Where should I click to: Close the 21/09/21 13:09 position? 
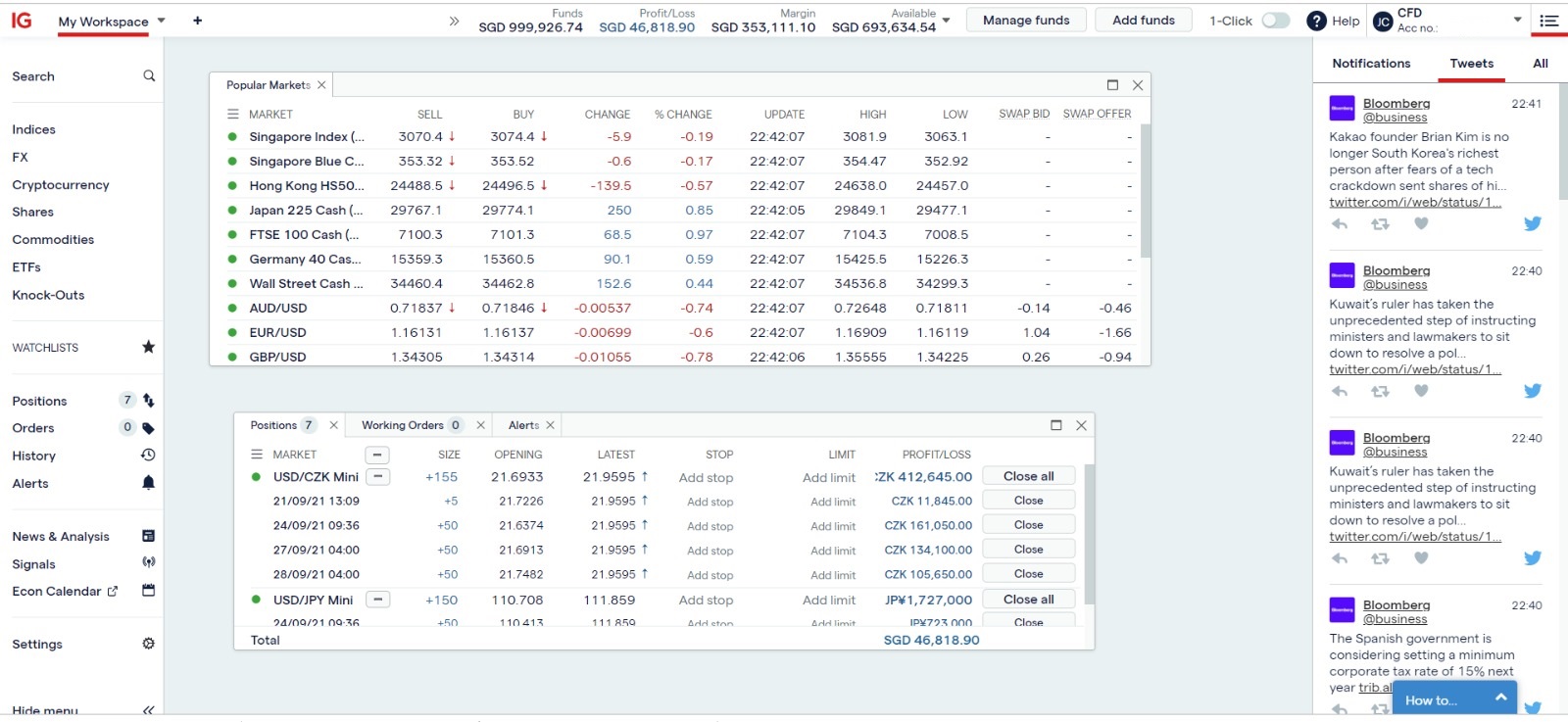point(1028,501)
